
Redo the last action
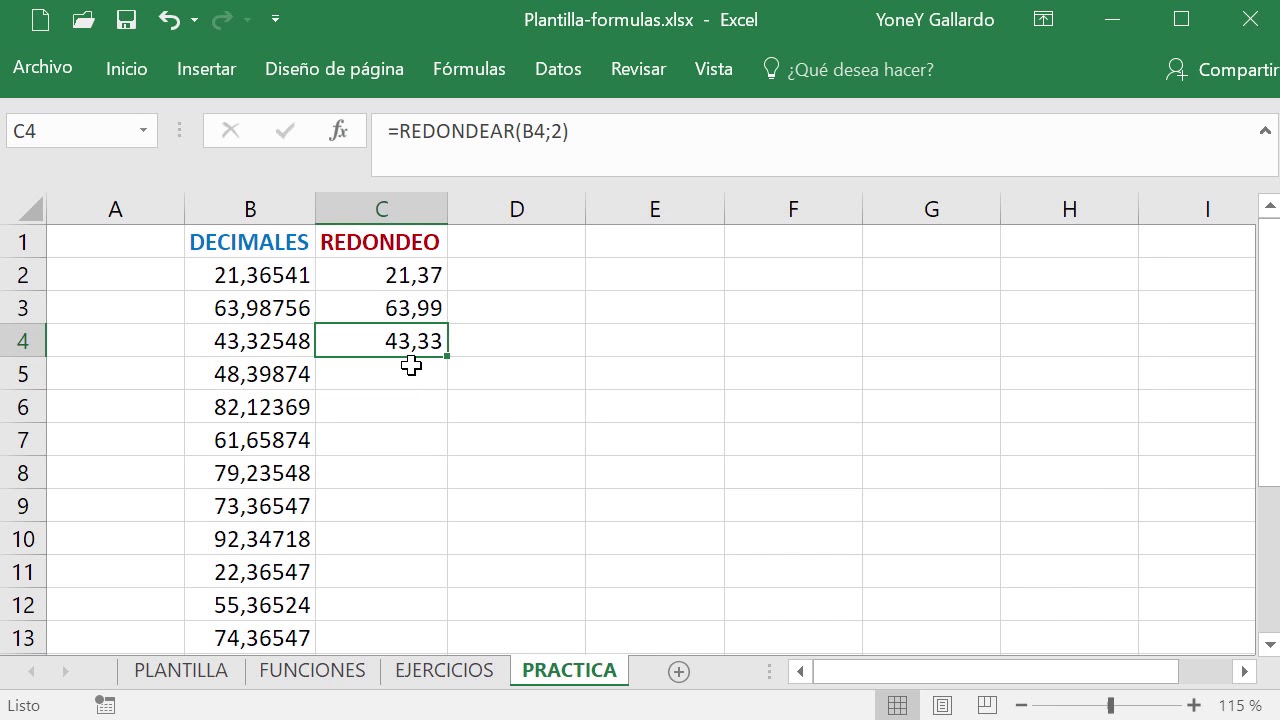(x=222, y=19)
